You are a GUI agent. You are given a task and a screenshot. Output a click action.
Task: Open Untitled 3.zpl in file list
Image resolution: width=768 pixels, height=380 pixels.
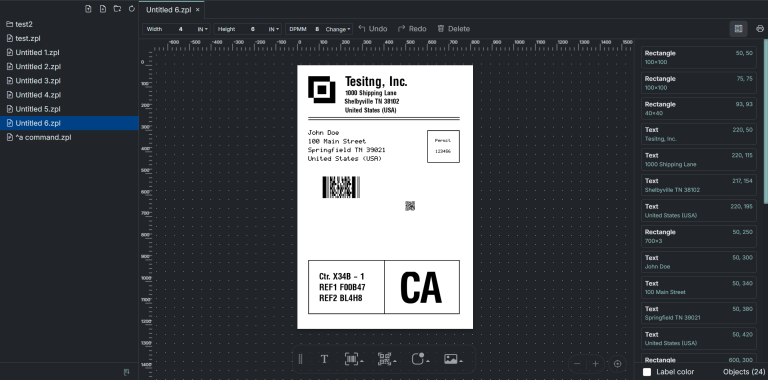(38, 81)
